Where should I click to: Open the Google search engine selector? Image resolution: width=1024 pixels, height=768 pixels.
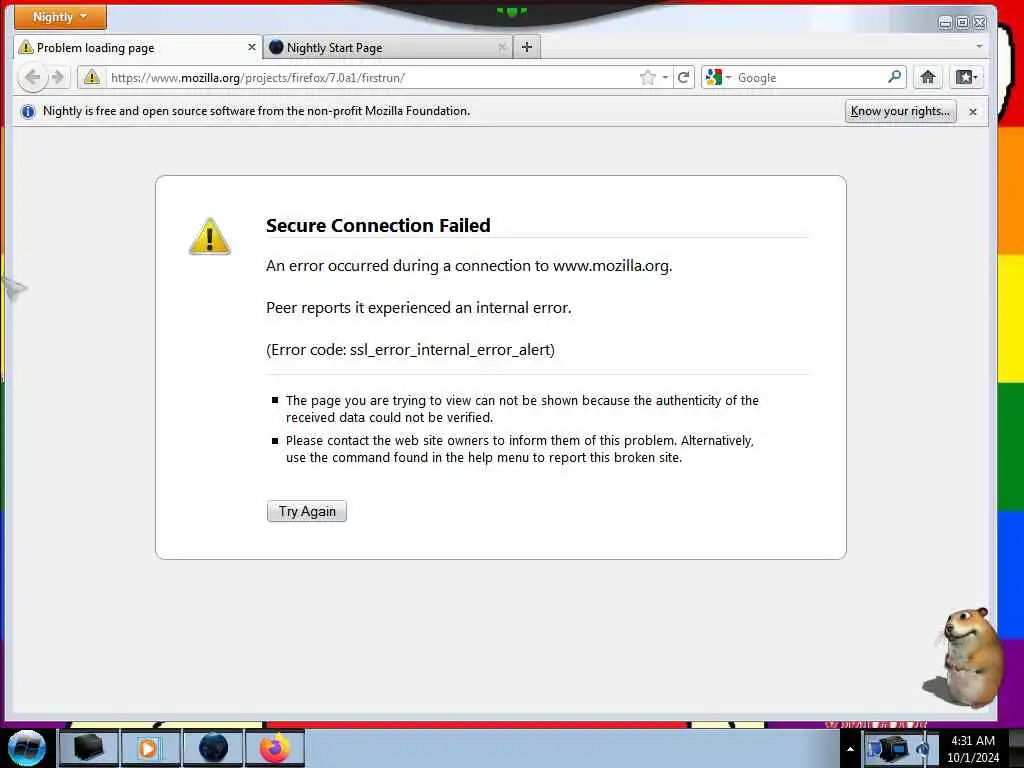coord(718,78)
